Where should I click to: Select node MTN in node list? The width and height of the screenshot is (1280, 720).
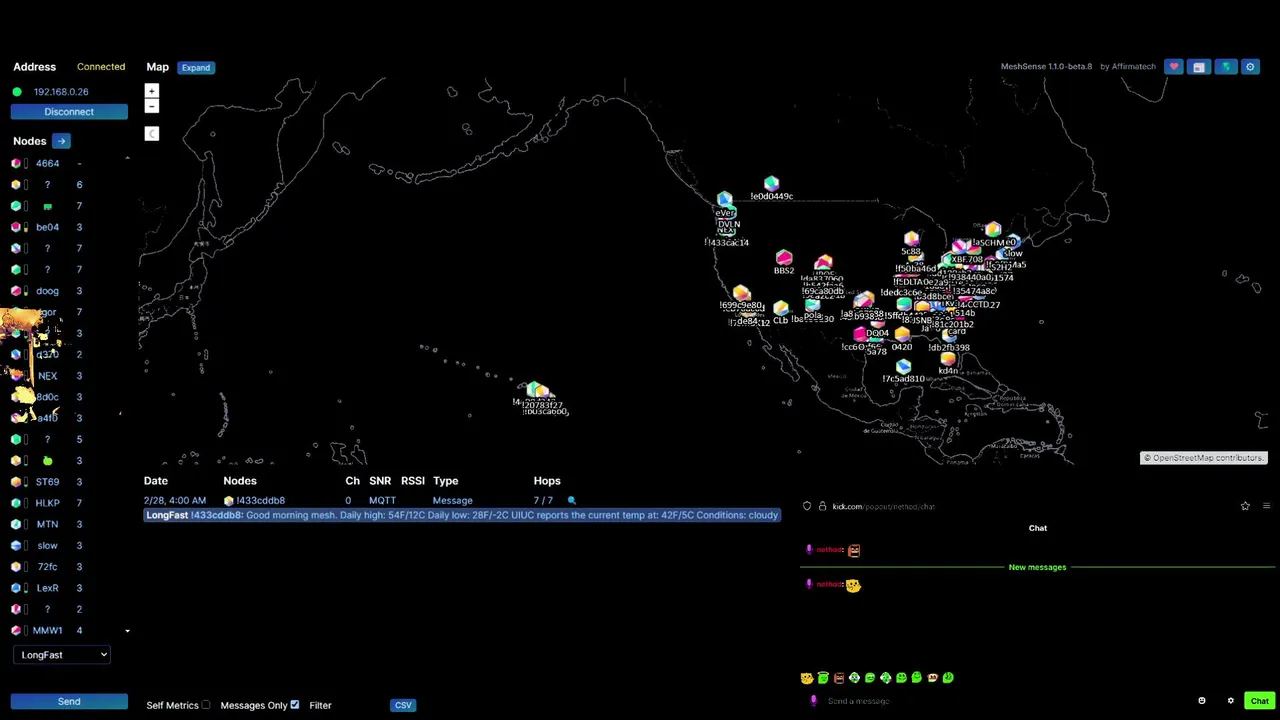(x=47, y=524)
